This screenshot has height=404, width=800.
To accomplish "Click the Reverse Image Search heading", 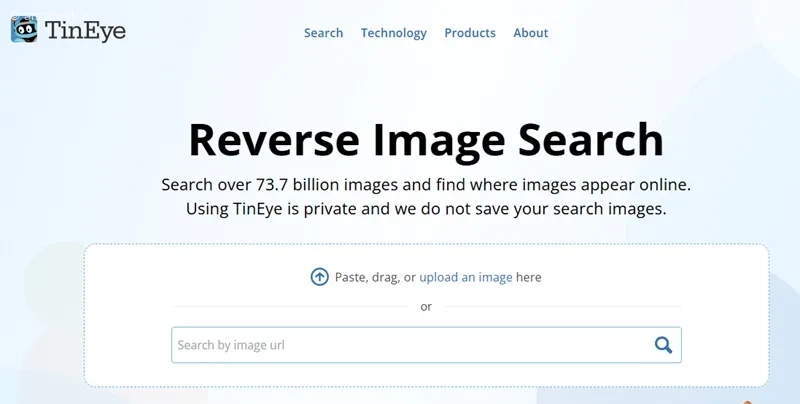I will (426, 140).
